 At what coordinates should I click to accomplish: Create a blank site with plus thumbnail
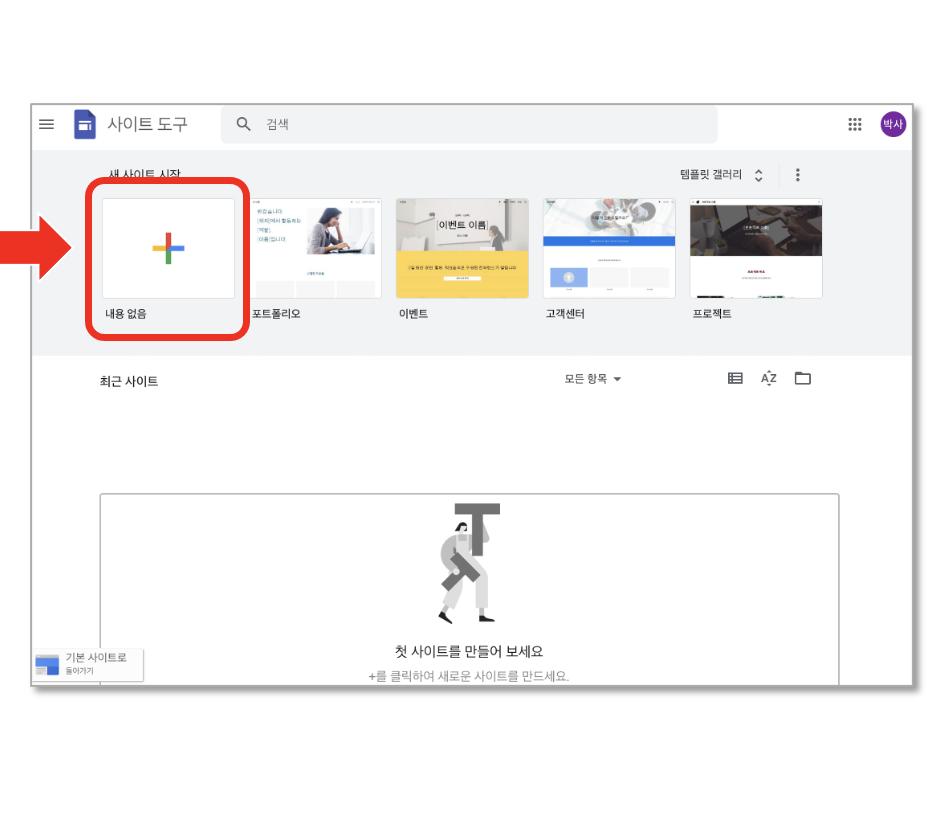pyautogui.click(x=168, y=248)
